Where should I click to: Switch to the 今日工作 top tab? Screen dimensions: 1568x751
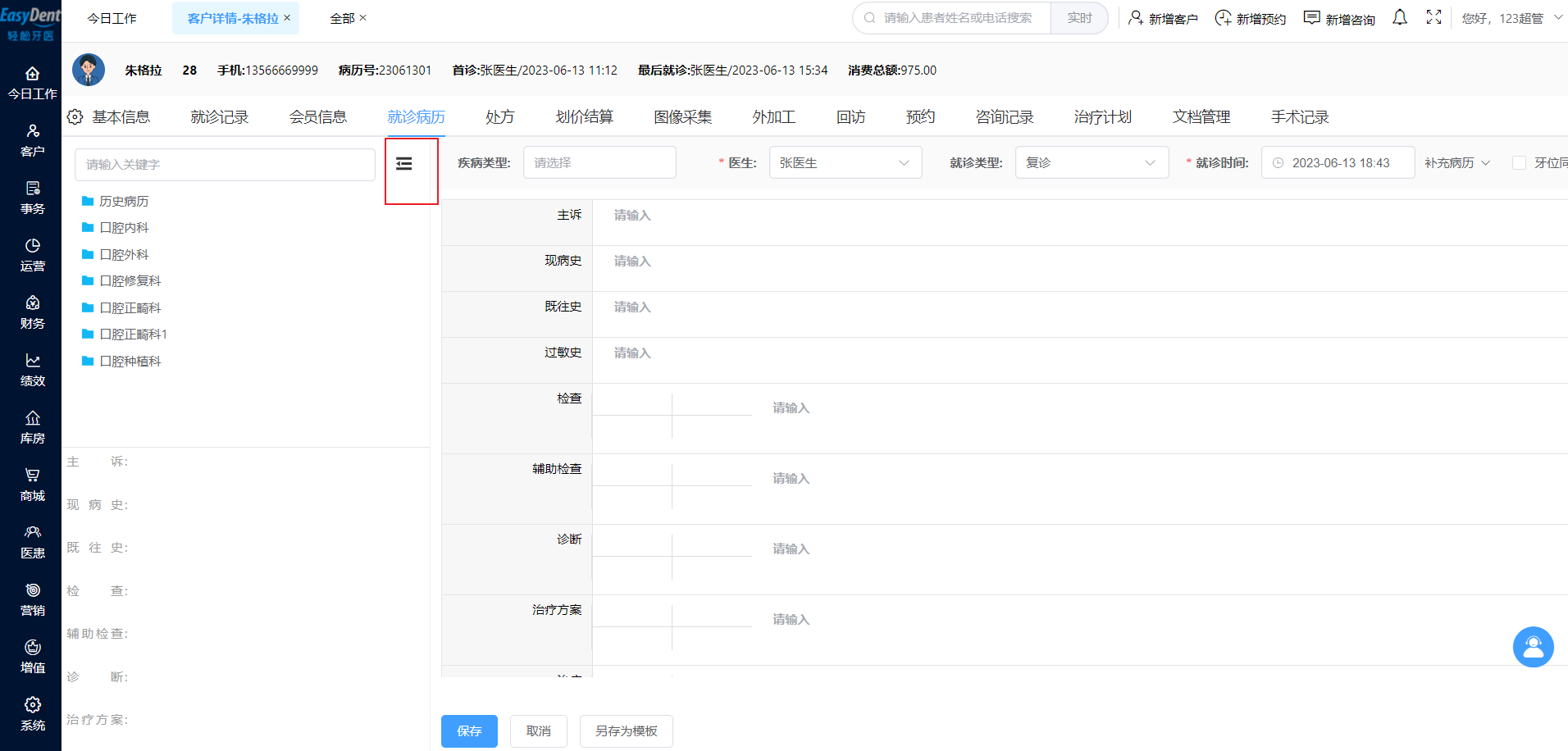coord(112,18)
